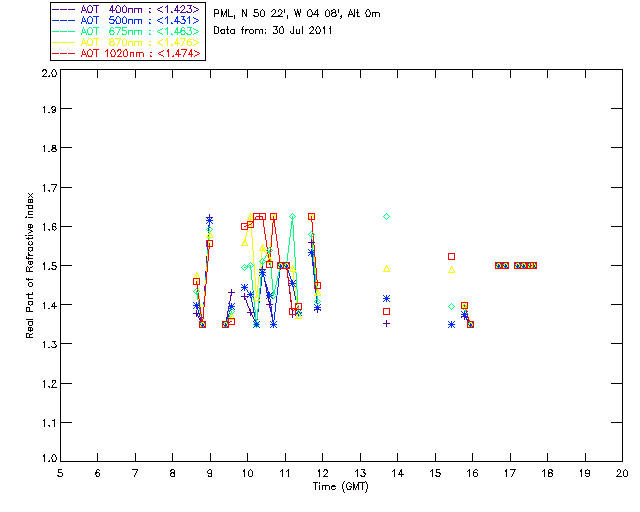Click the x-axis tick label 12

(322, 473)
